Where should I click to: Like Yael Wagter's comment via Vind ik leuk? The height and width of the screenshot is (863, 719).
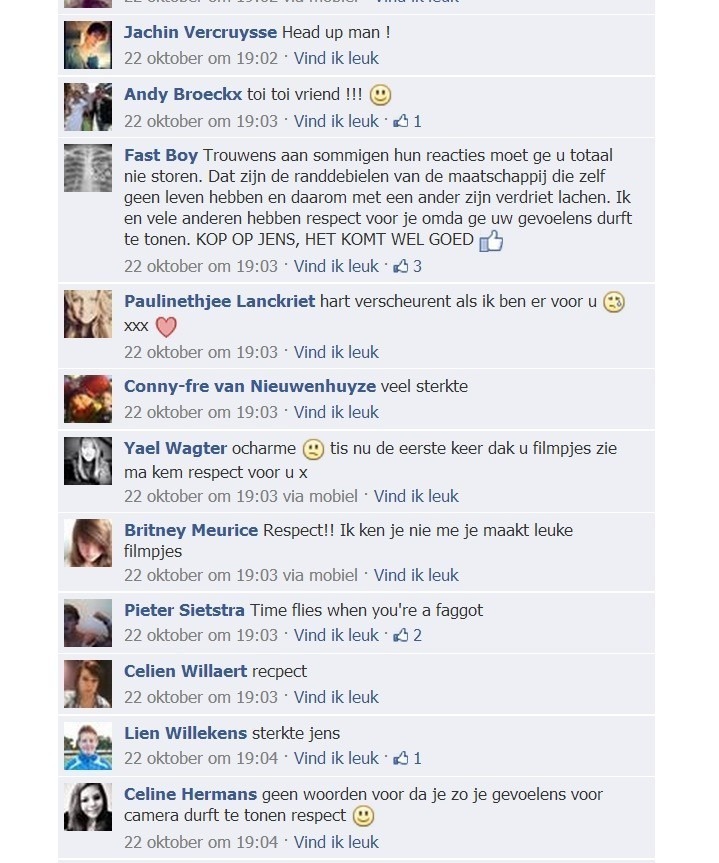pyautogui.click(x=416, y=496)
